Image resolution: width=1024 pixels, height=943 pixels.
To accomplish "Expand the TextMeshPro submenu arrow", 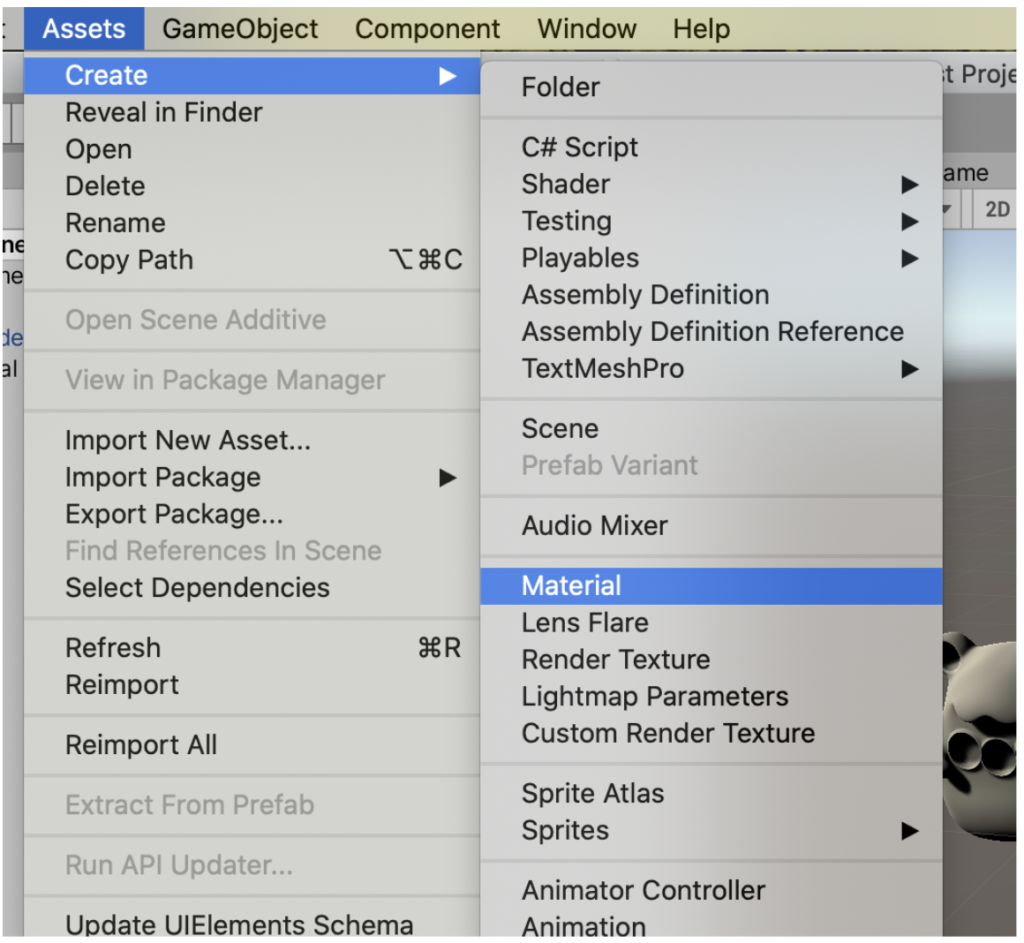I will [x=909, y=370].
